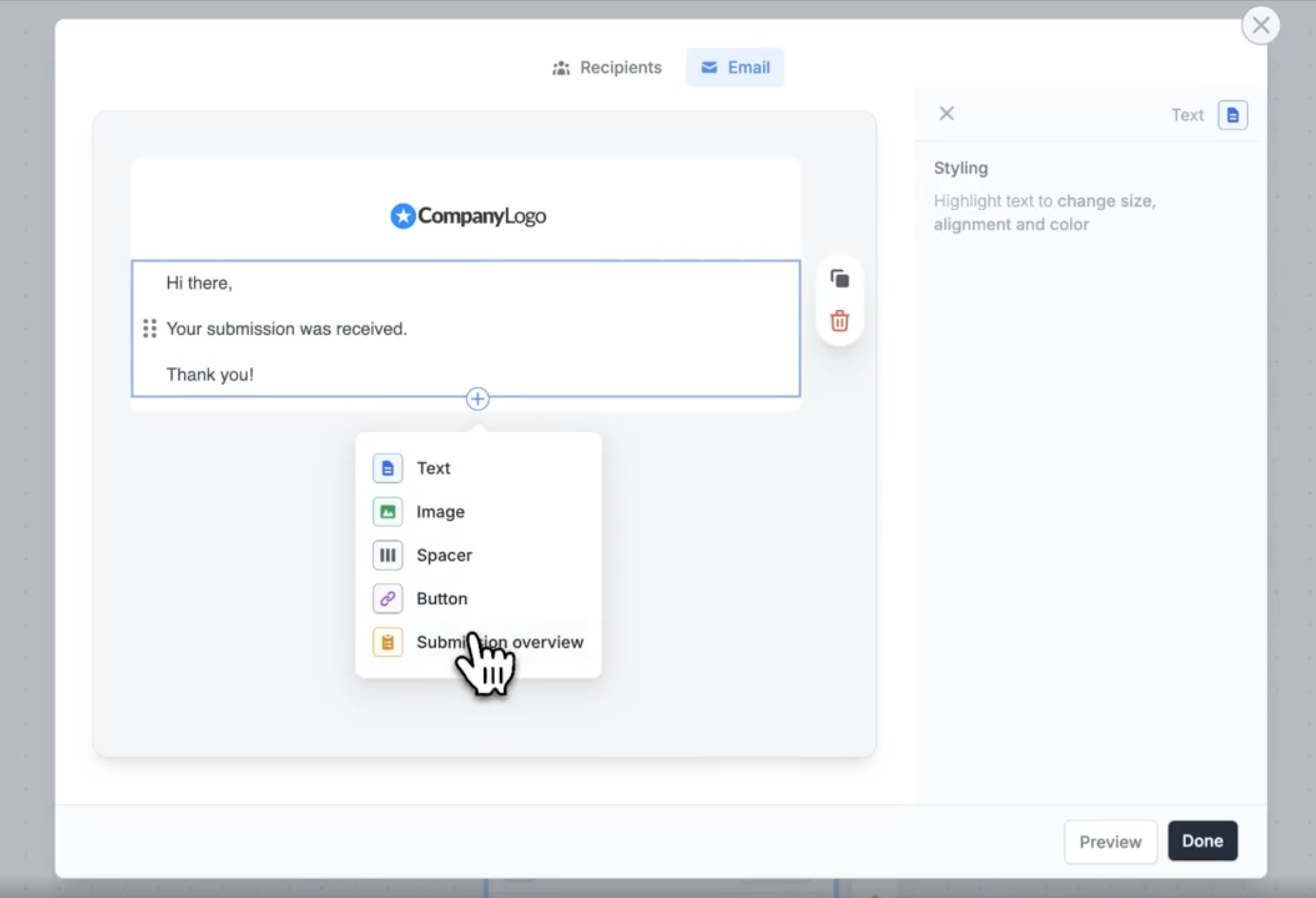Select the Email tab

735,68
